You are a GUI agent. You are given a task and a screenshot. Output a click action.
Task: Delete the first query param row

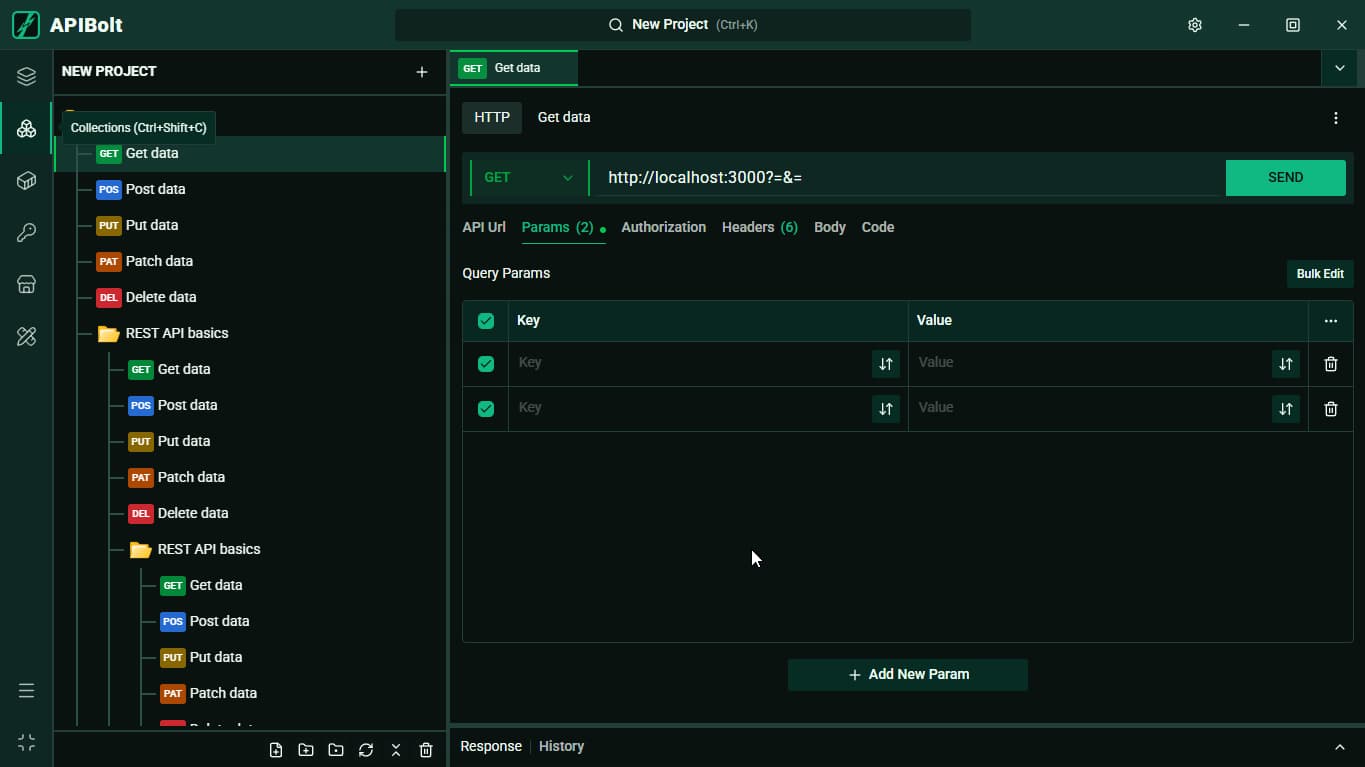[x=1330, y=364]
